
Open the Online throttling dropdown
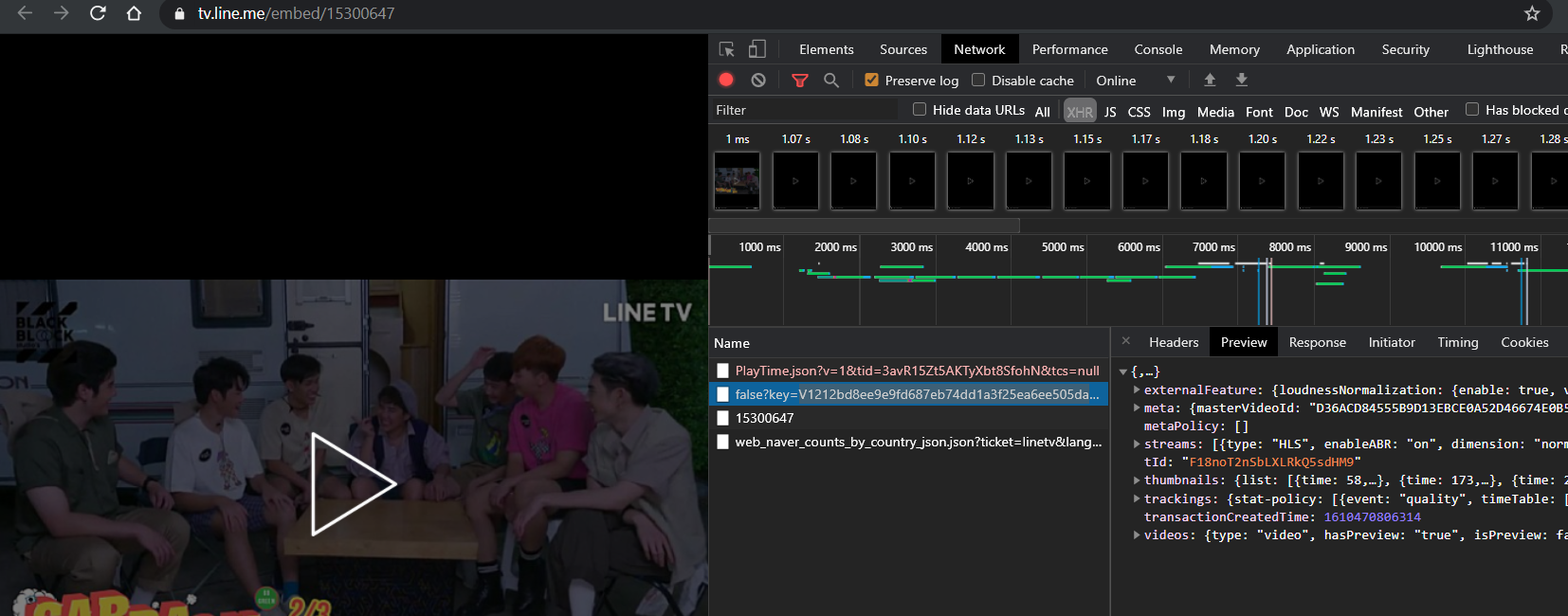(x=1135, y=81)
